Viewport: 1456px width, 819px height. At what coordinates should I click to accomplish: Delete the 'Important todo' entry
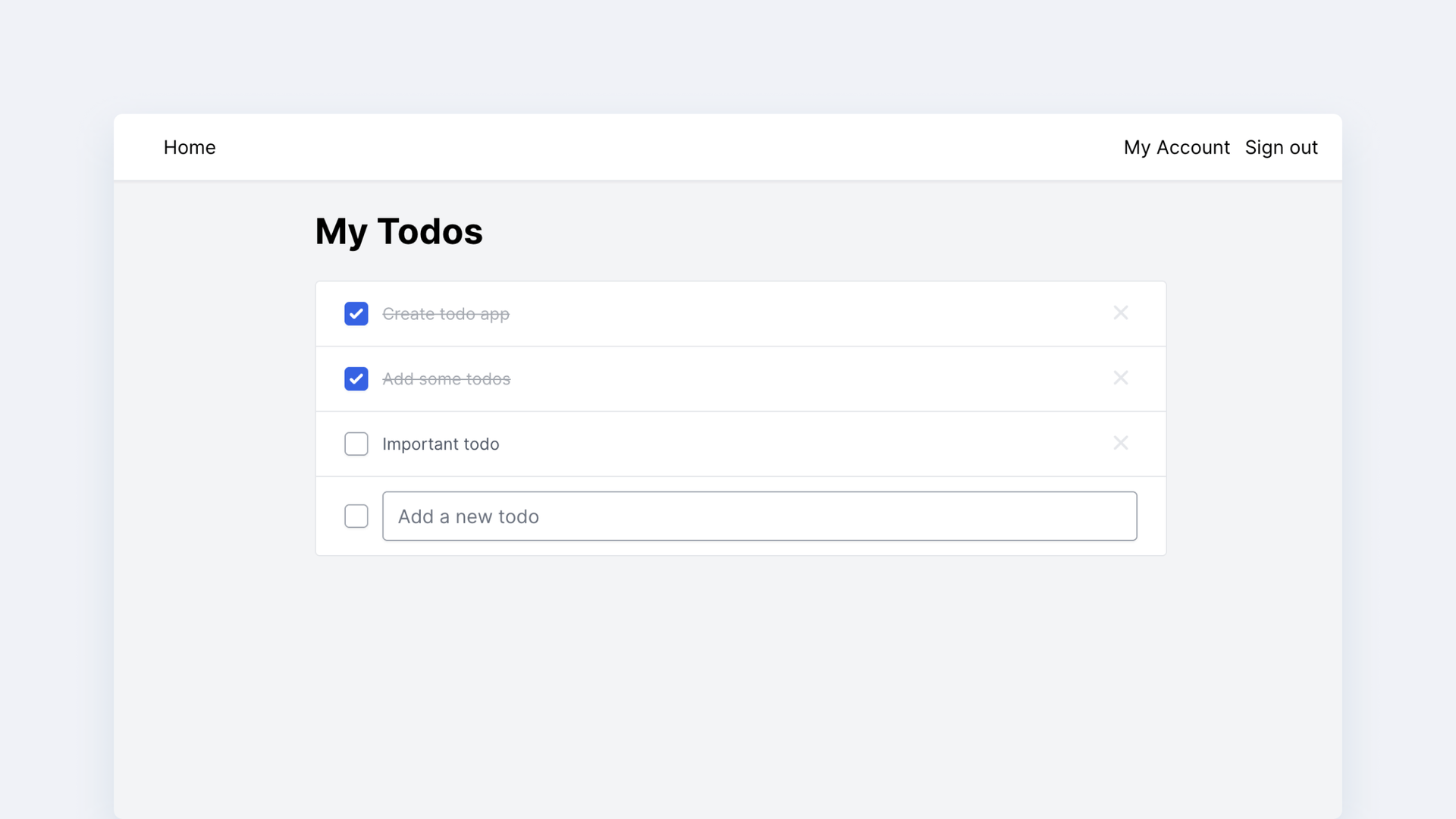[1120, 443]
